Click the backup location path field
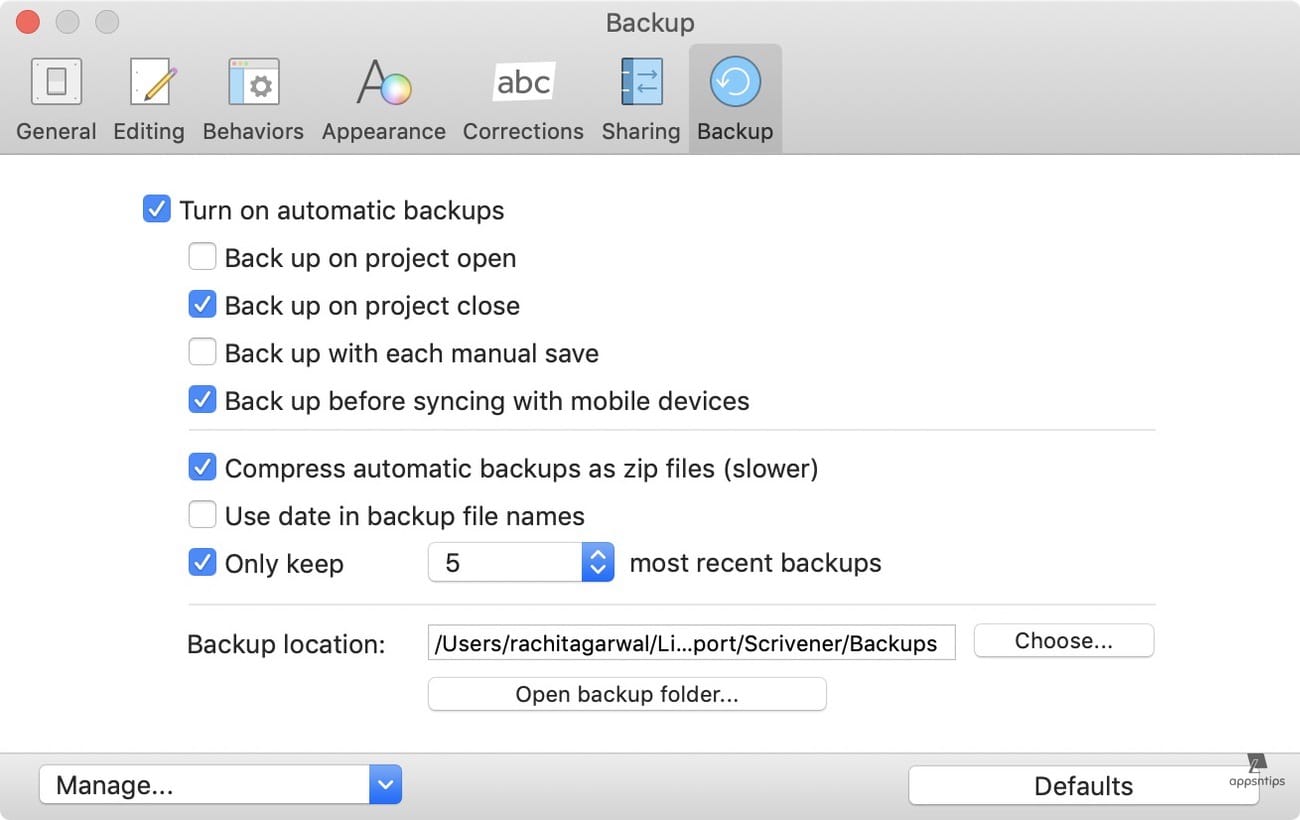The image size is (1300, 820). [x=692, y=643]
